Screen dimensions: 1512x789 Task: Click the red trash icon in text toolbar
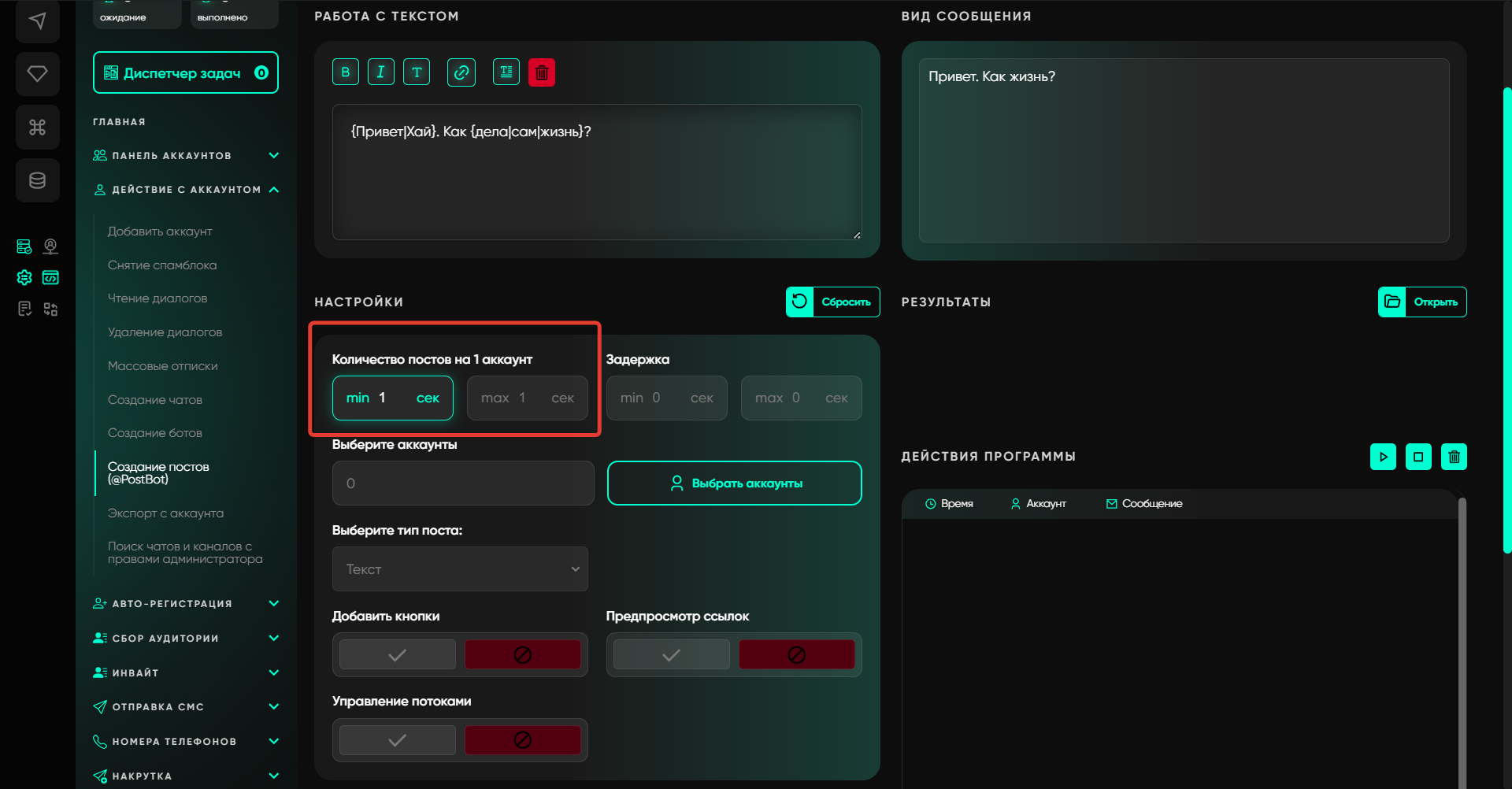click(x=542, y=72)
